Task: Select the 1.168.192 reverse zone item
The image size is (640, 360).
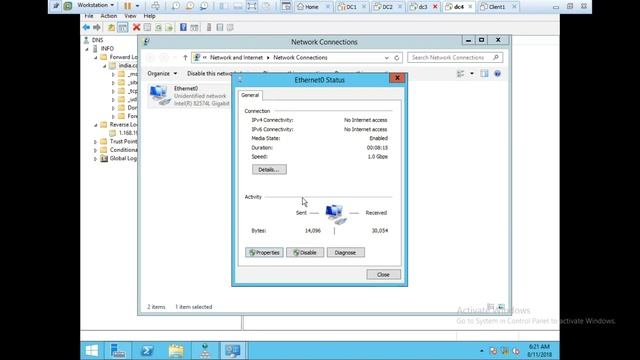Action: click(x=124, y=133)
